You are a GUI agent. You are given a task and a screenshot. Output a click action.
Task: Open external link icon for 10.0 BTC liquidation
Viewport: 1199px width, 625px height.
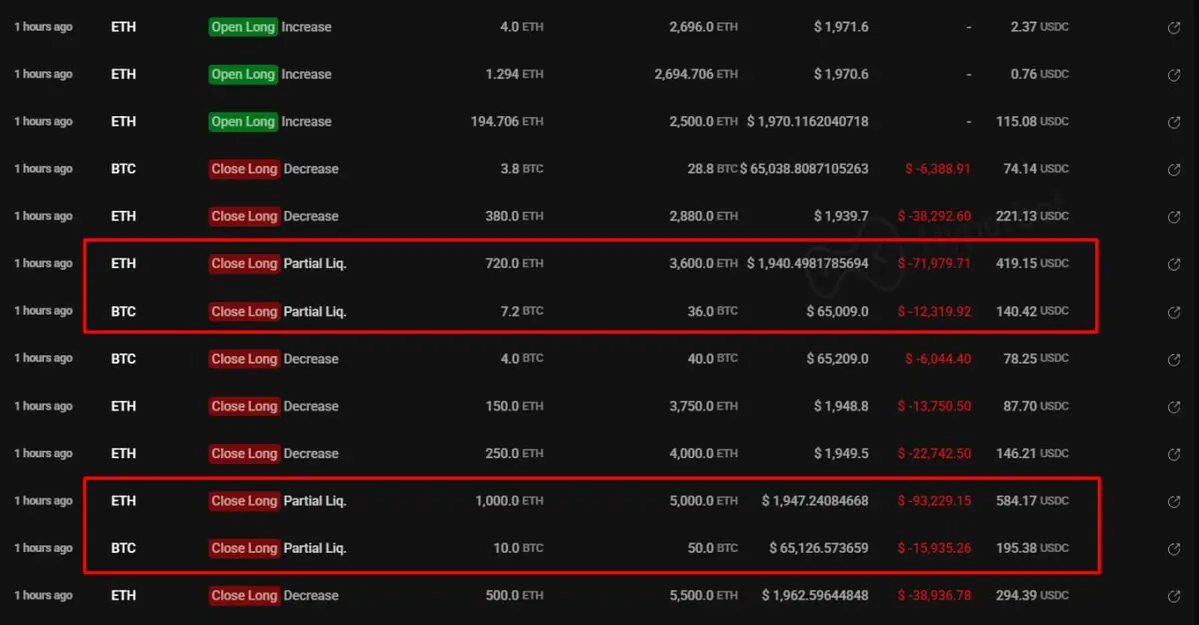1174,549
